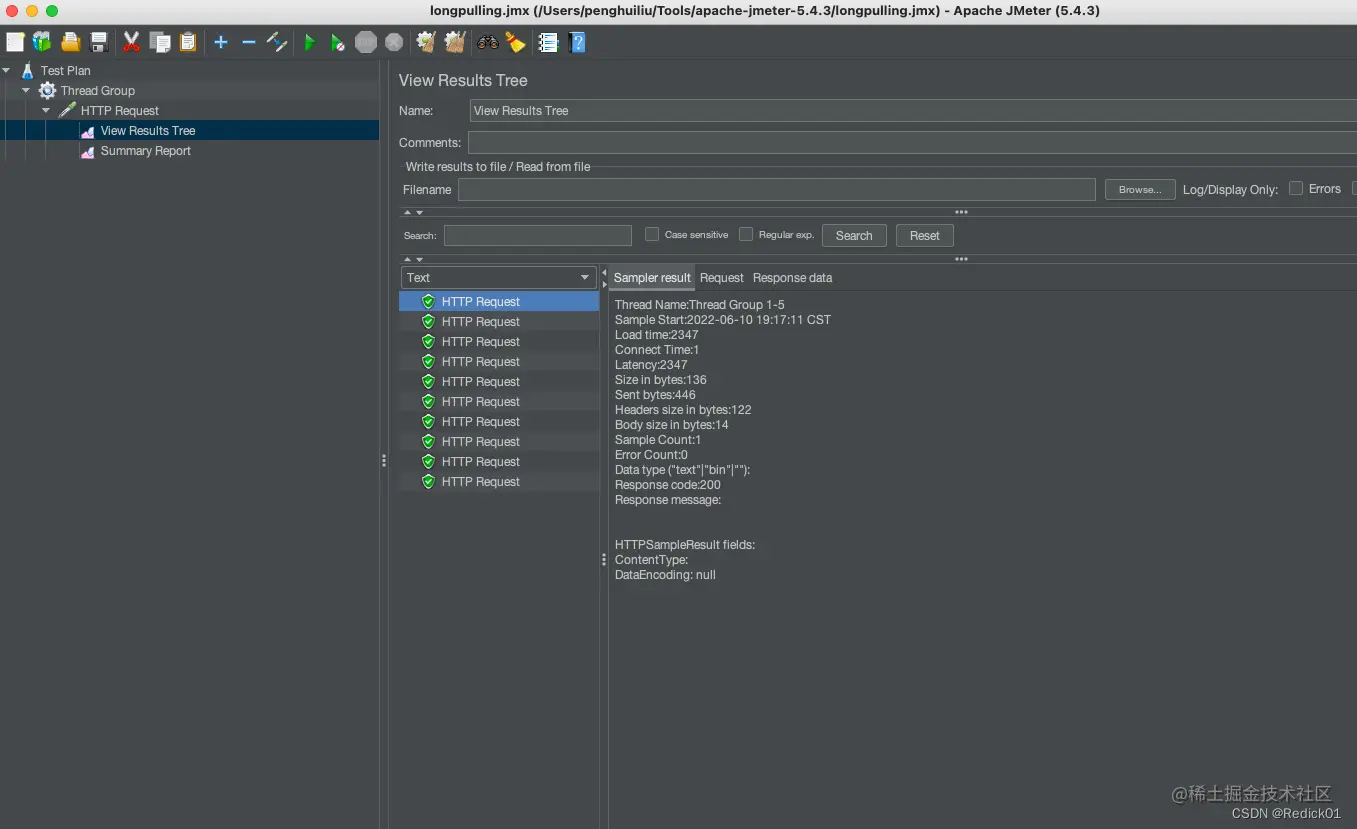Select Thread Group in the tree

click(98, 90)
